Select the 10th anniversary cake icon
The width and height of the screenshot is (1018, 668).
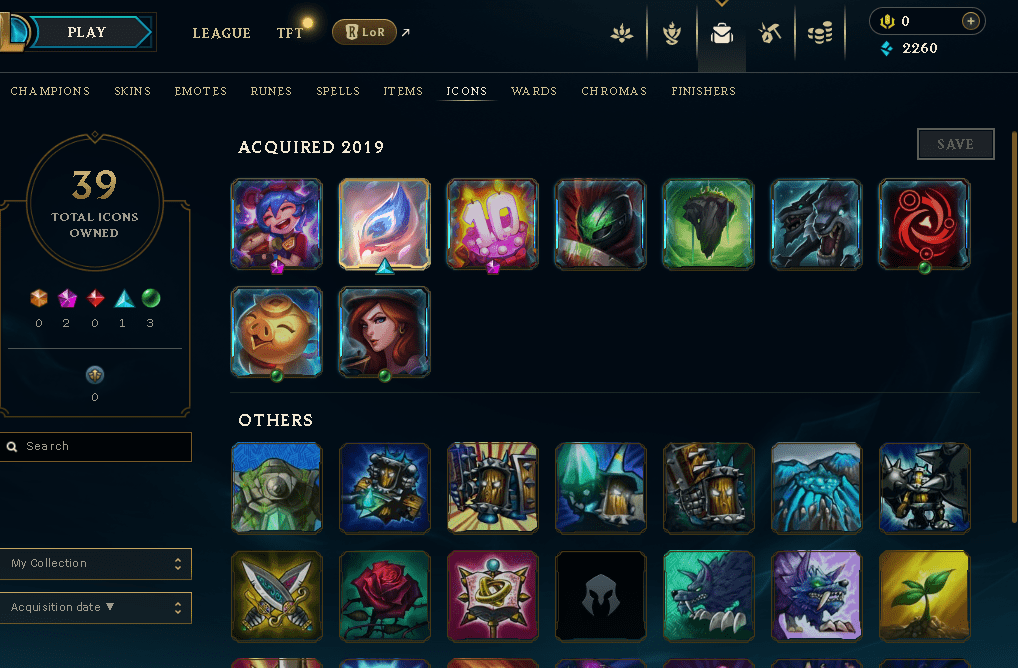click(492, 224)
